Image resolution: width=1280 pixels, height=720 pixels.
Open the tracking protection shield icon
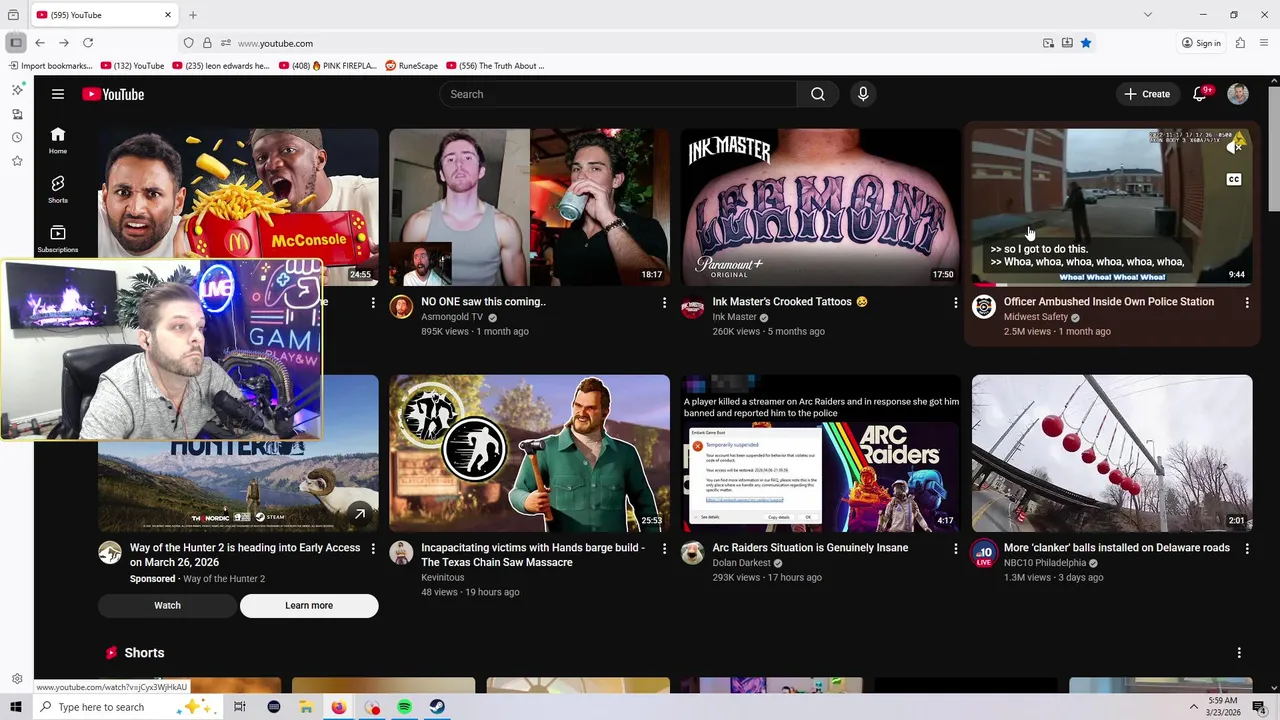tap(188, 43)
